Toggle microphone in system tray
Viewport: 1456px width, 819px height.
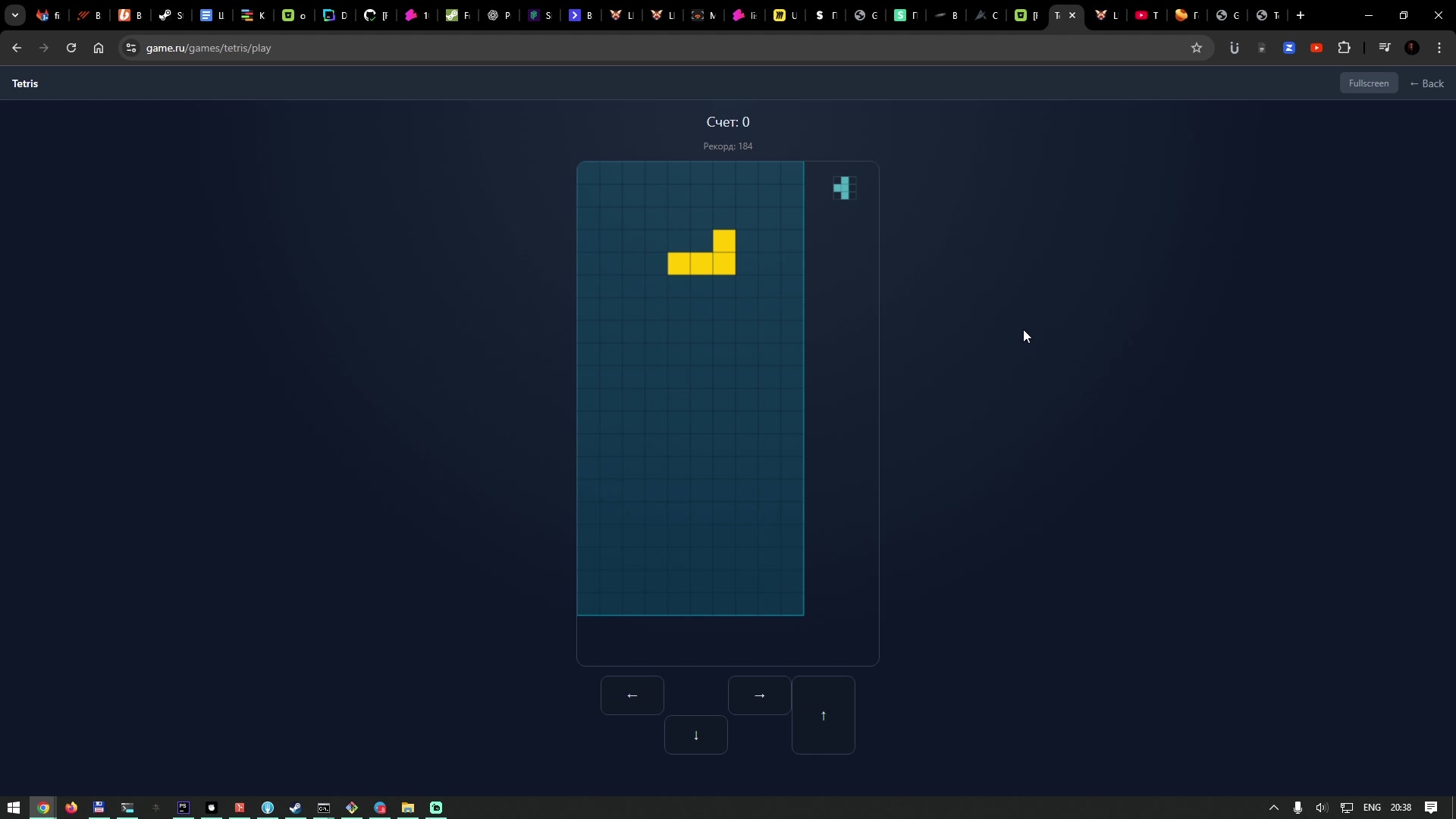click(1298, 808)
